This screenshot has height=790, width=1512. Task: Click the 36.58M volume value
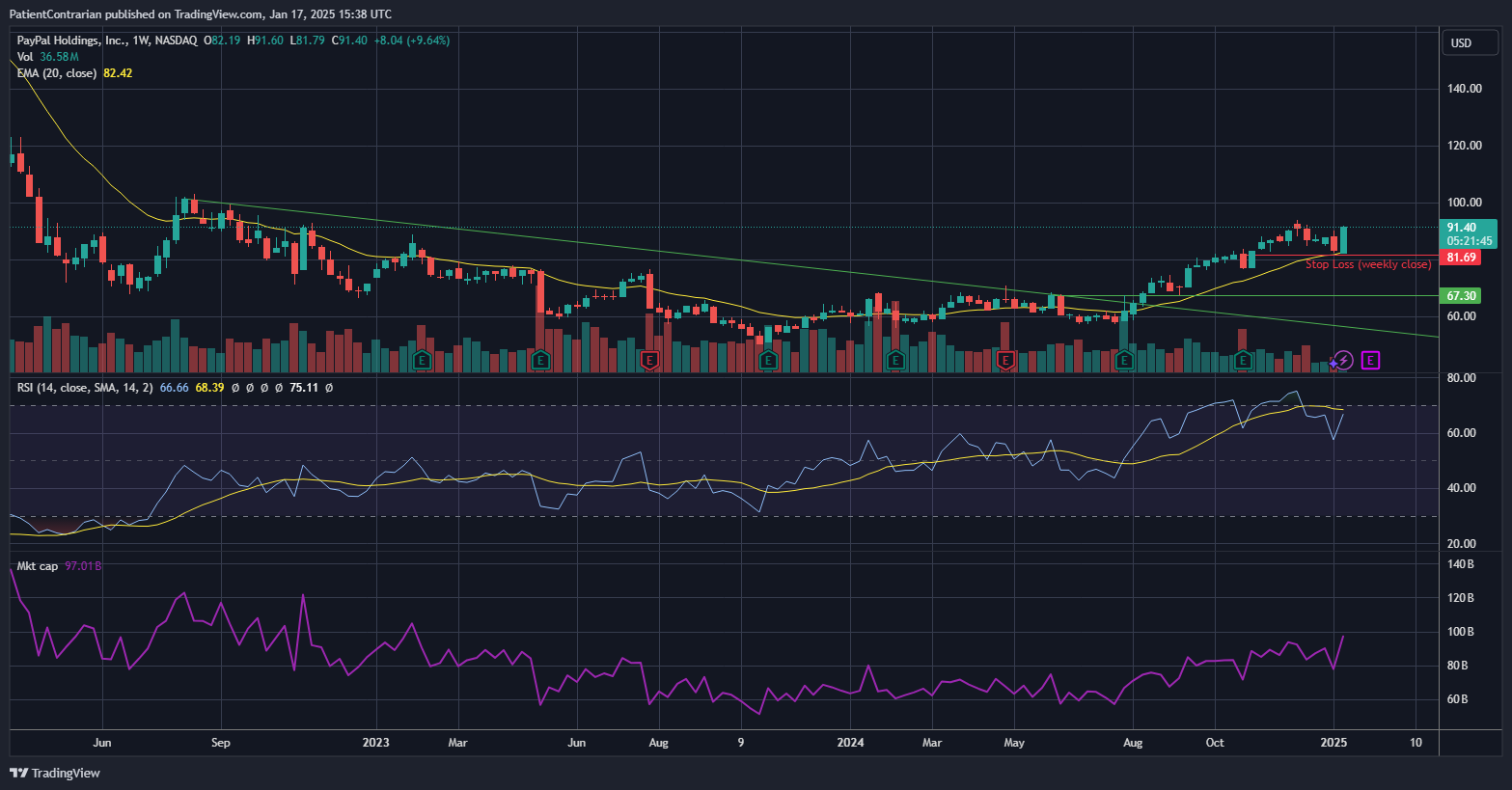pos(59,57)
